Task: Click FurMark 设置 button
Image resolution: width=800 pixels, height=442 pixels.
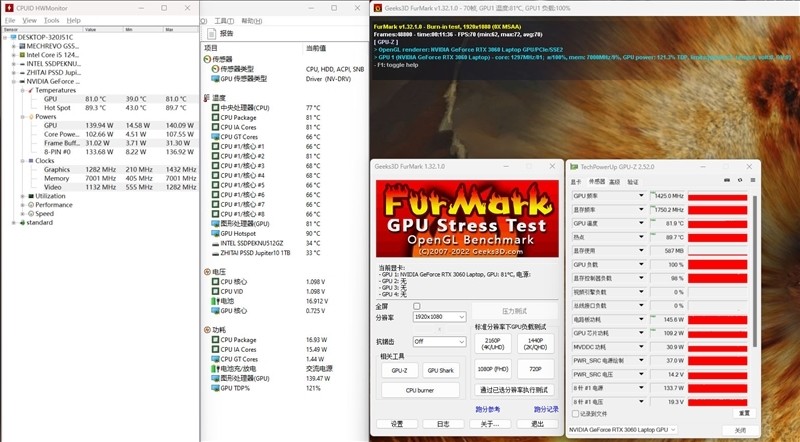Action: tap(397, 424)
